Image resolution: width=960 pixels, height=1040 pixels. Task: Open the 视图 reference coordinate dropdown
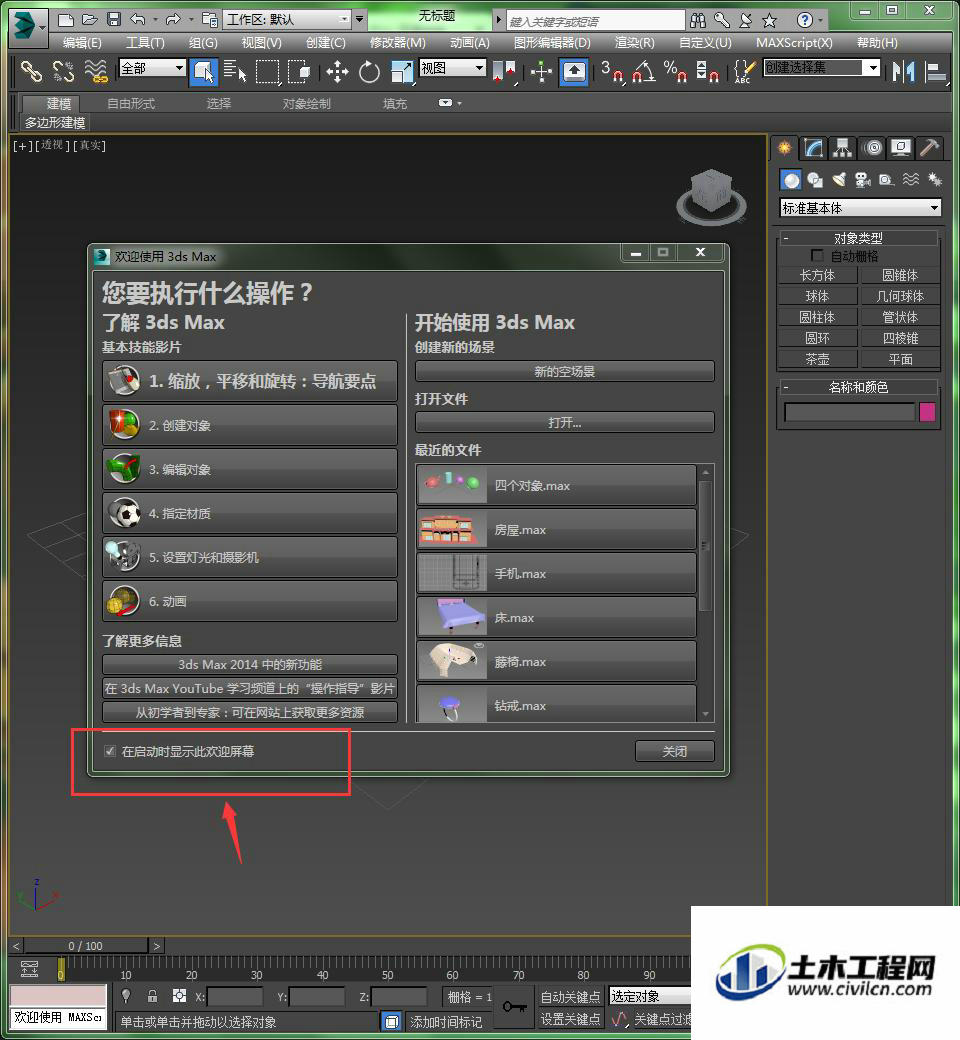click(452, 68)
